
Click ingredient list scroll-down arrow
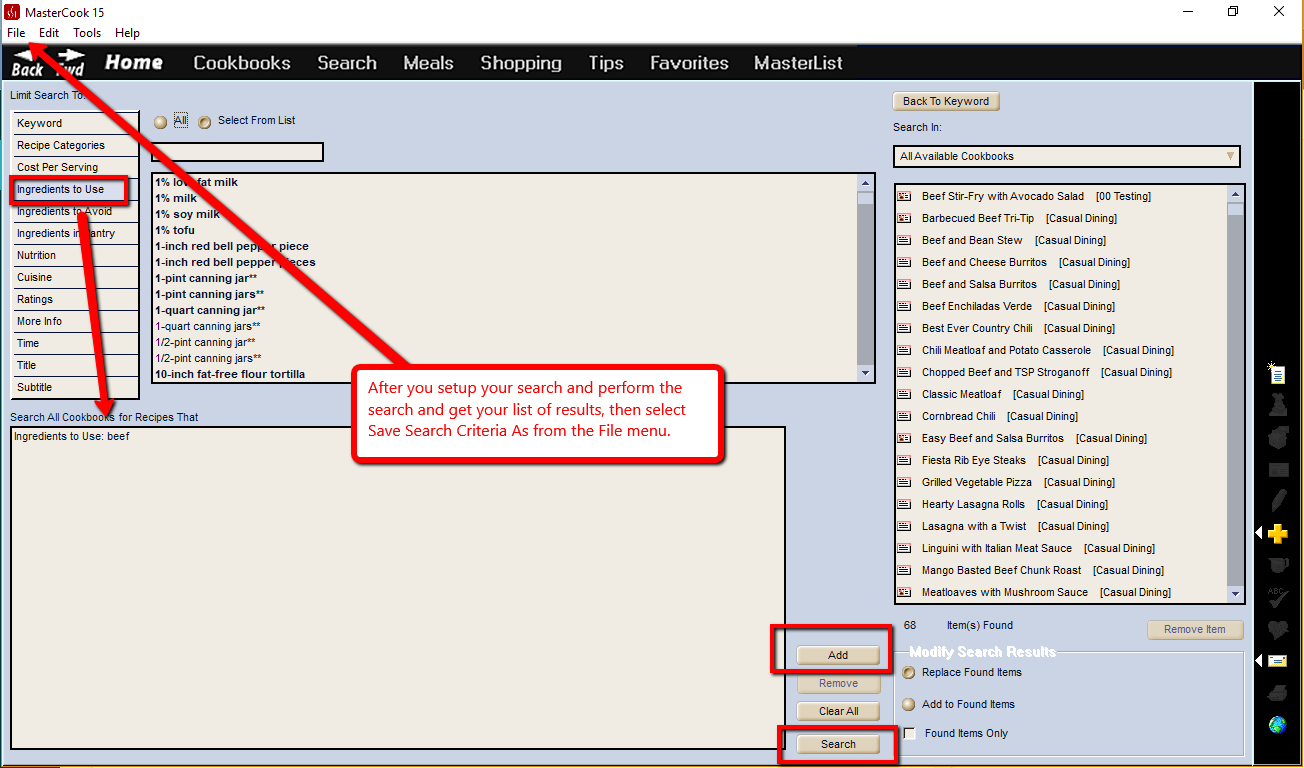(x=865, y=373)
